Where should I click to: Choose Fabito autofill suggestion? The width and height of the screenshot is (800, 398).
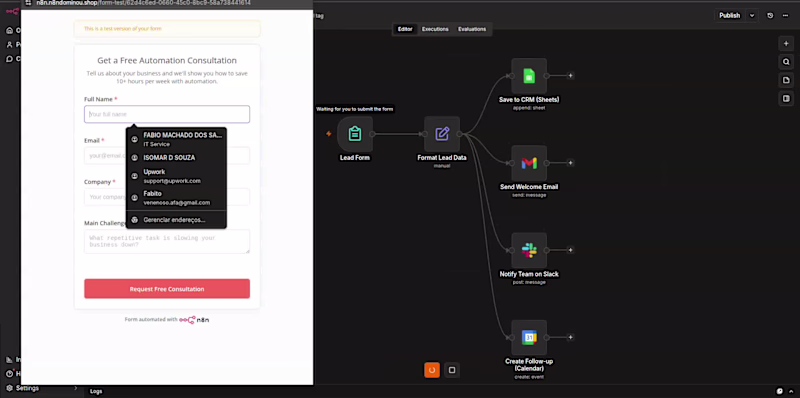pyautogui.click(x=176, y=198)
